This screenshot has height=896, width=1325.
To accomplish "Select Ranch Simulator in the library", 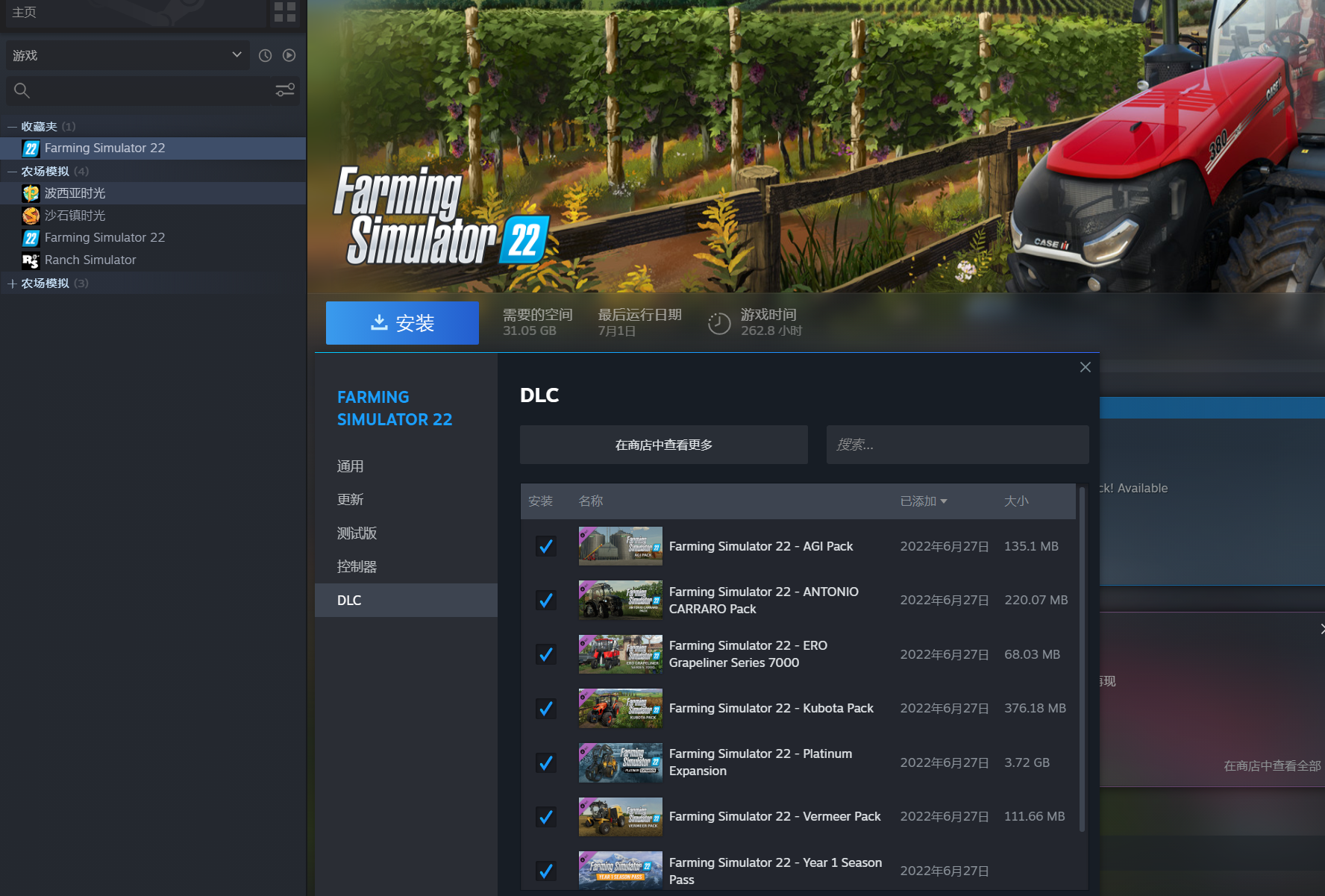I will click(x=153, y=260).
